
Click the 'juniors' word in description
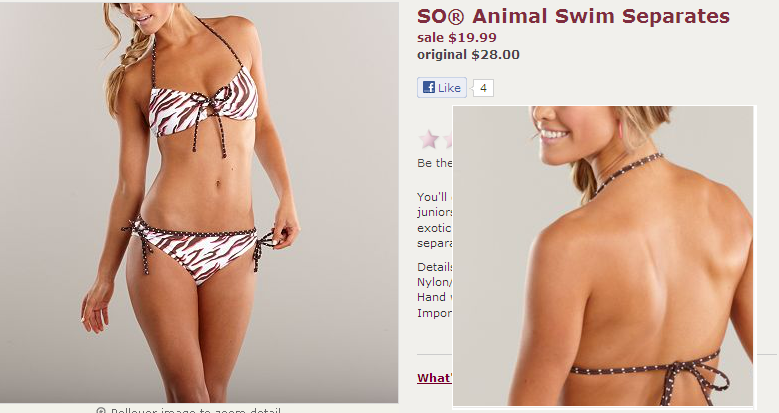point(435,212)
